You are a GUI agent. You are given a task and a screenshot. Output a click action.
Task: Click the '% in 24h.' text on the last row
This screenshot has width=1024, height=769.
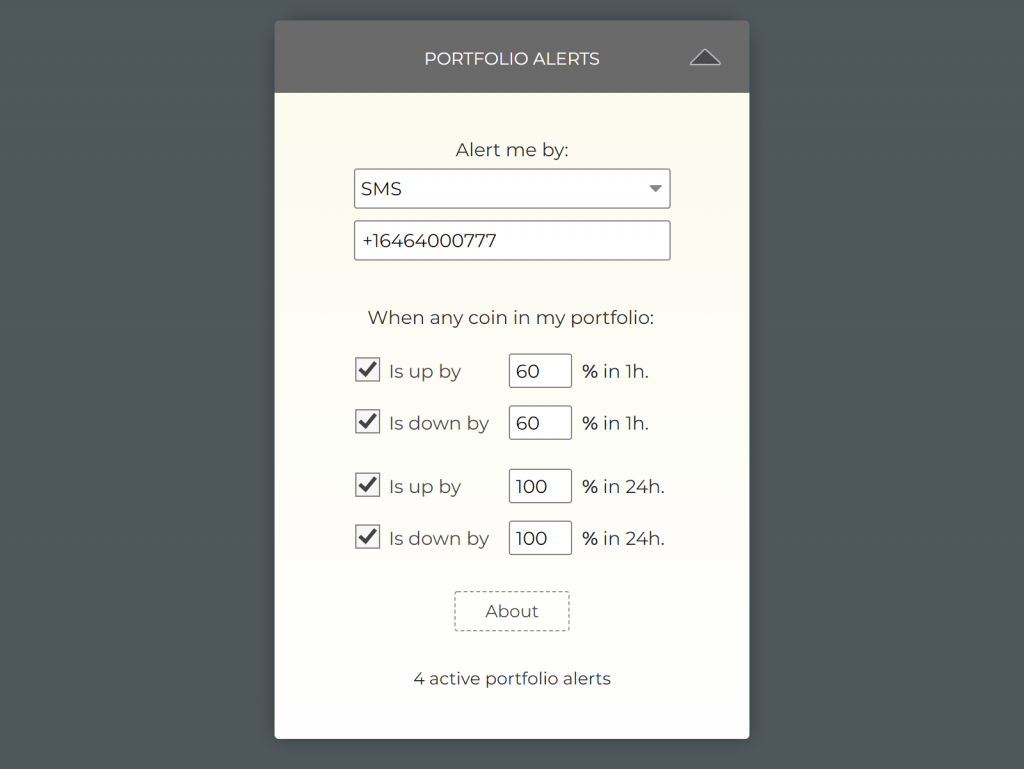click(x=624, y=539)
